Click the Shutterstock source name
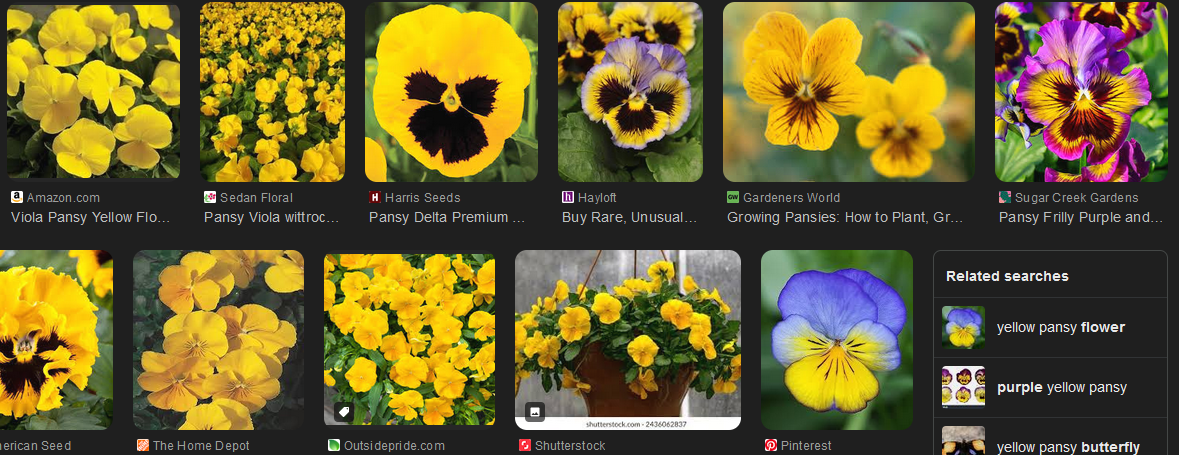1179x455 pixels. coord(570,446)
